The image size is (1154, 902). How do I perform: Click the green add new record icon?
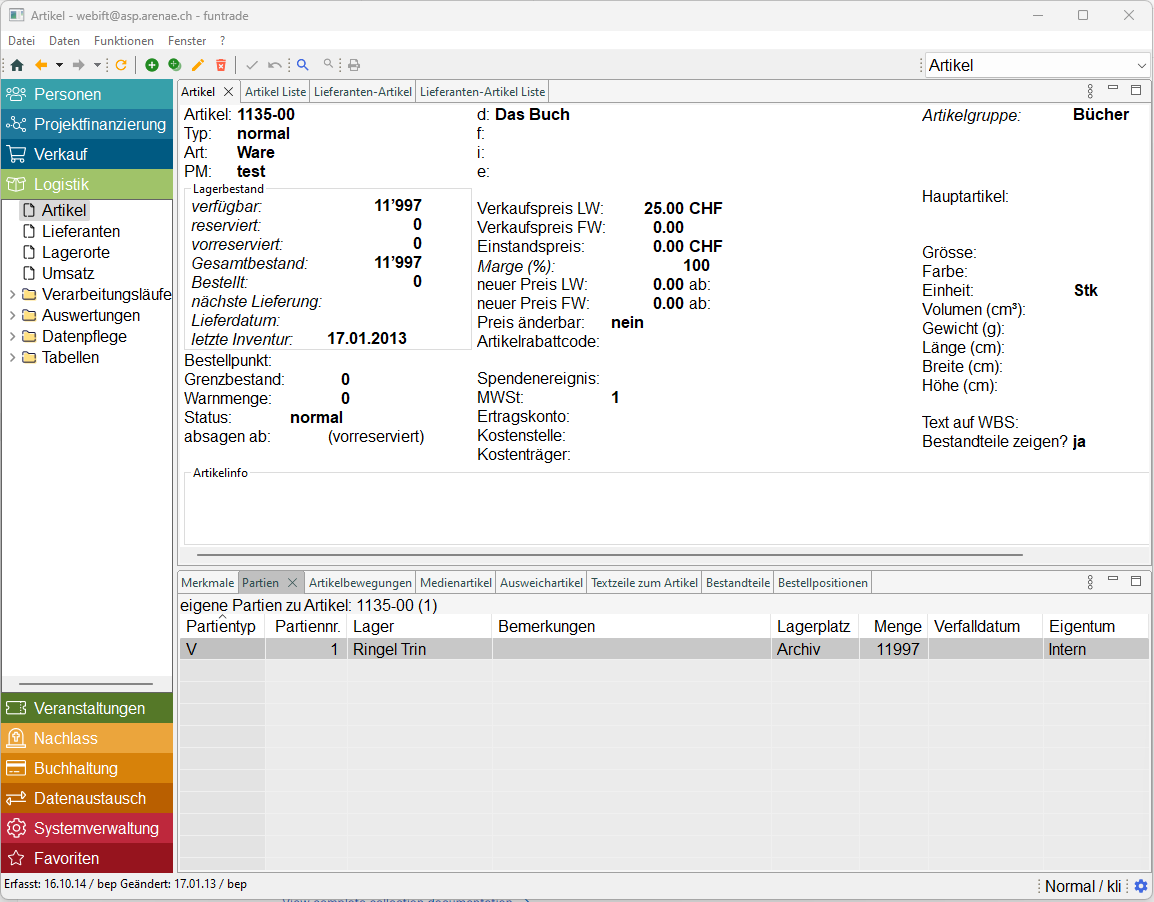pyautogui.click(x=152, y=65)
